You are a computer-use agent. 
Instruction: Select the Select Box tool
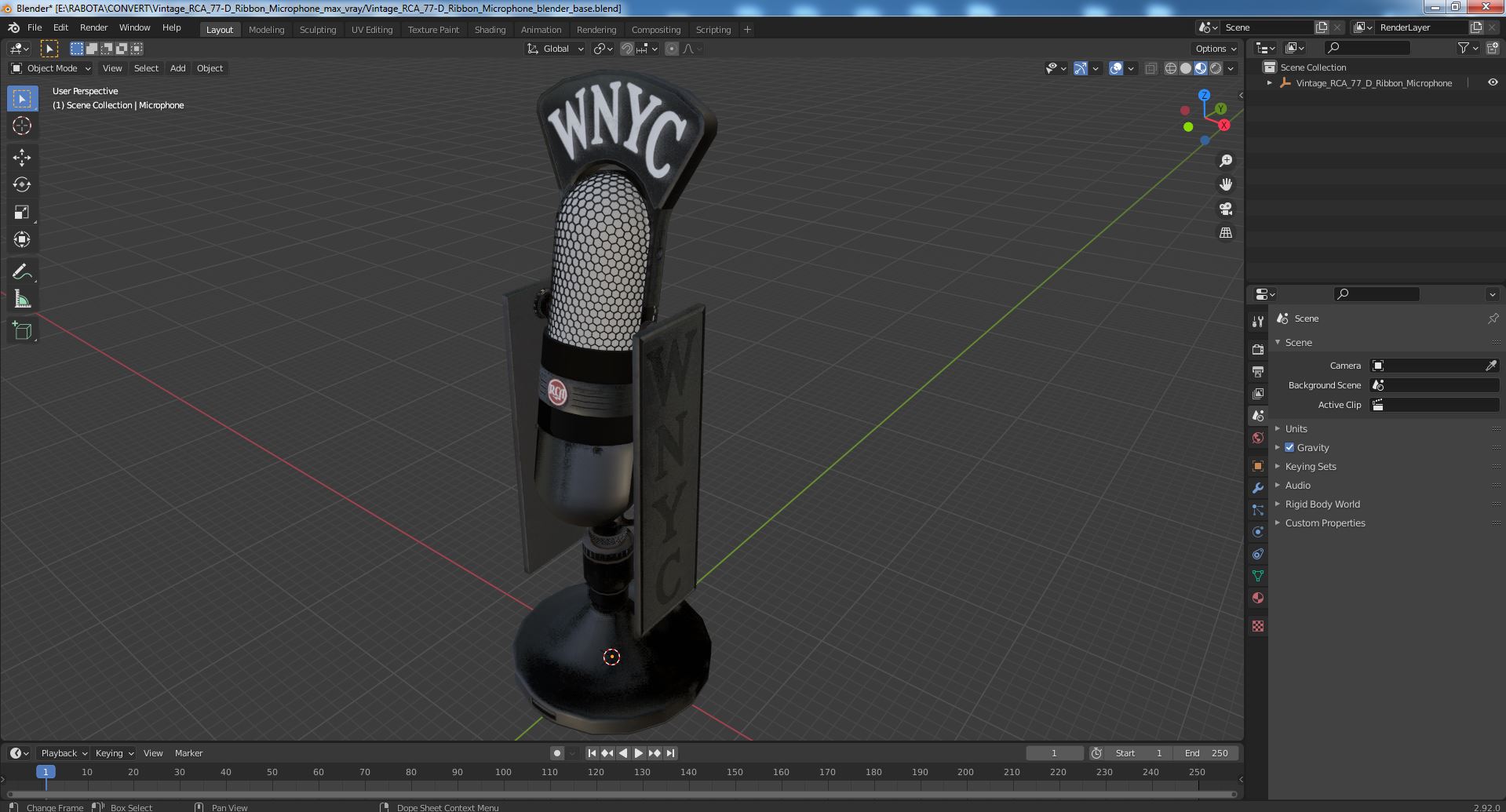point(22,99)
